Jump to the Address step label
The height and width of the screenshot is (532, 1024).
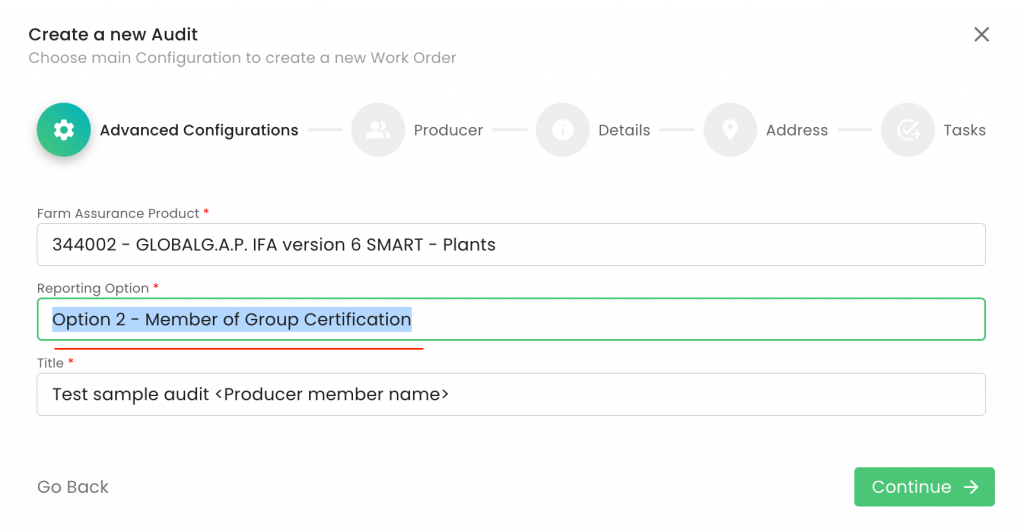pos(796,130)
